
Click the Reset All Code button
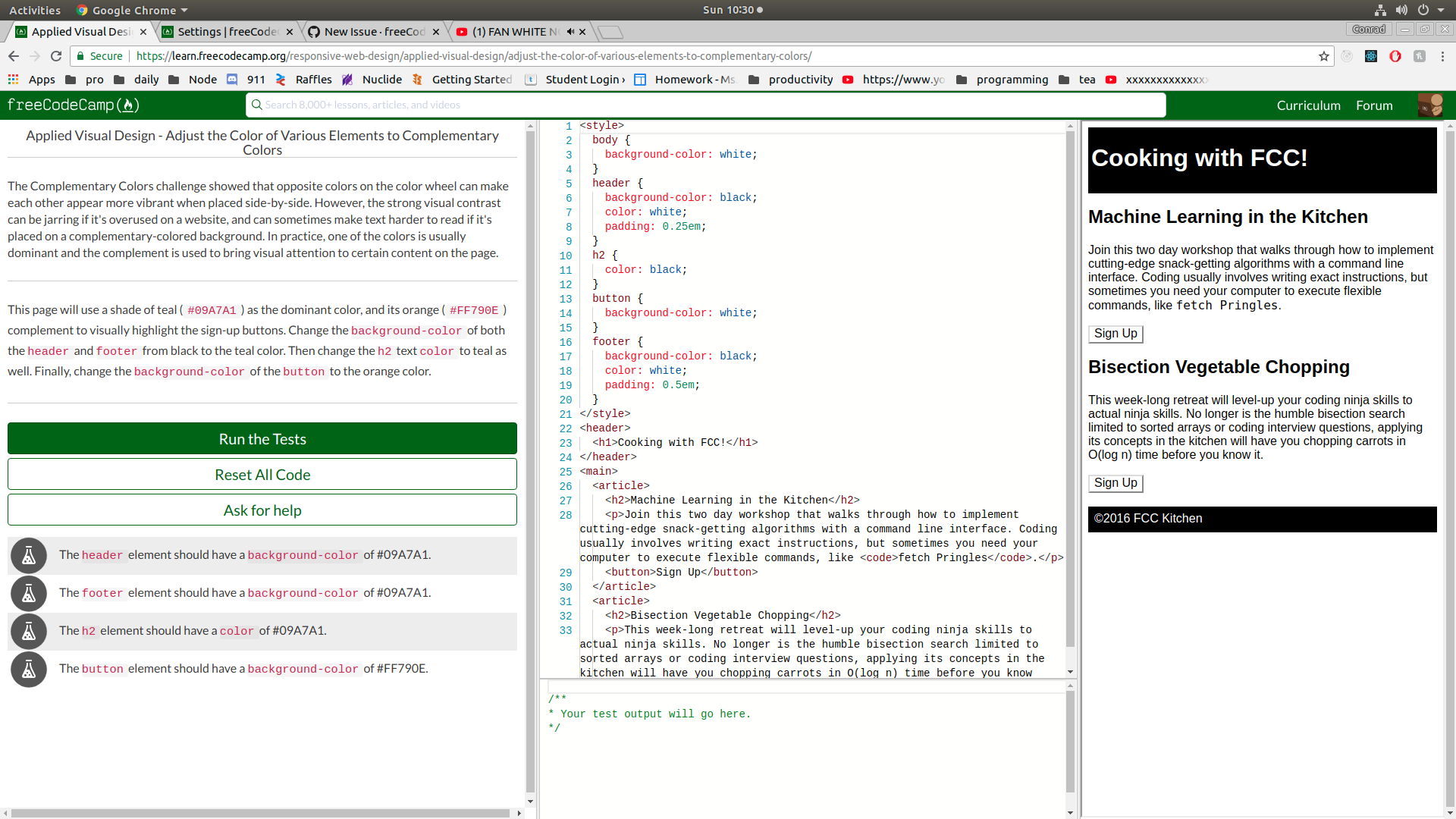coord(262,475)
